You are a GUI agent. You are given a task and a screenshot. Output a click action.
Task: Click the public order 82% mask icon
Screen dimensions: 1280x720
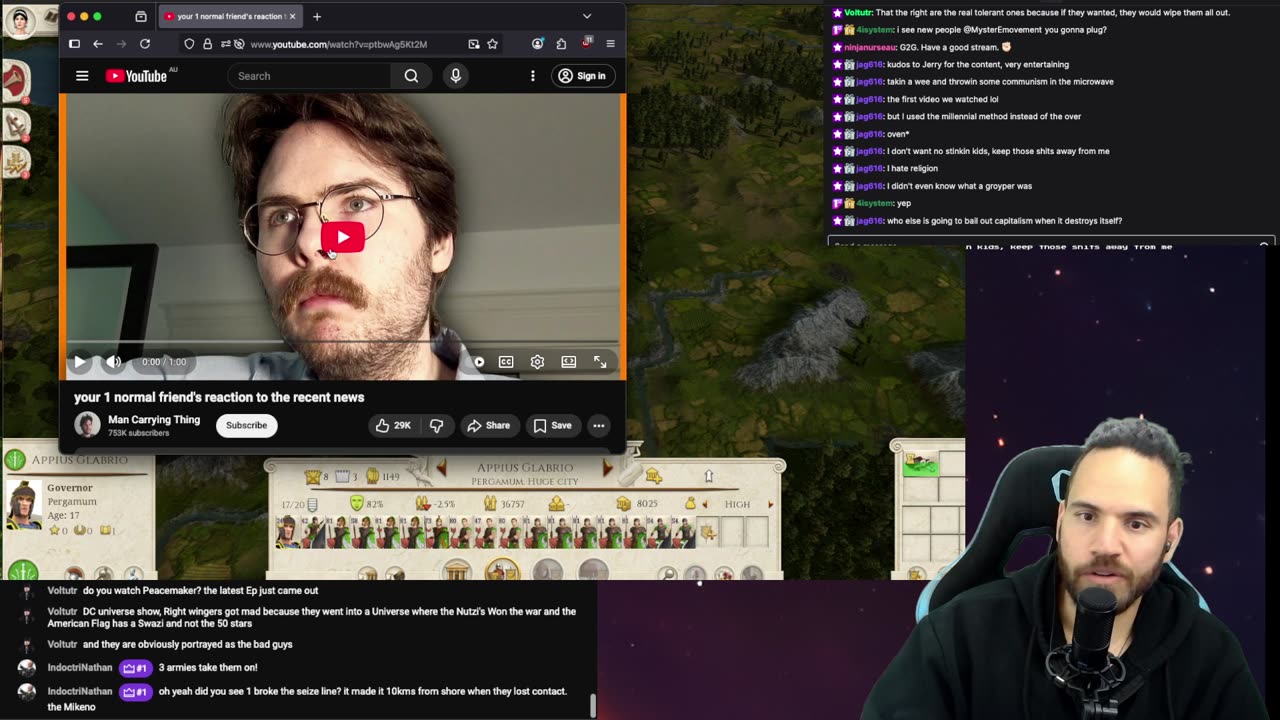(357, 504)
